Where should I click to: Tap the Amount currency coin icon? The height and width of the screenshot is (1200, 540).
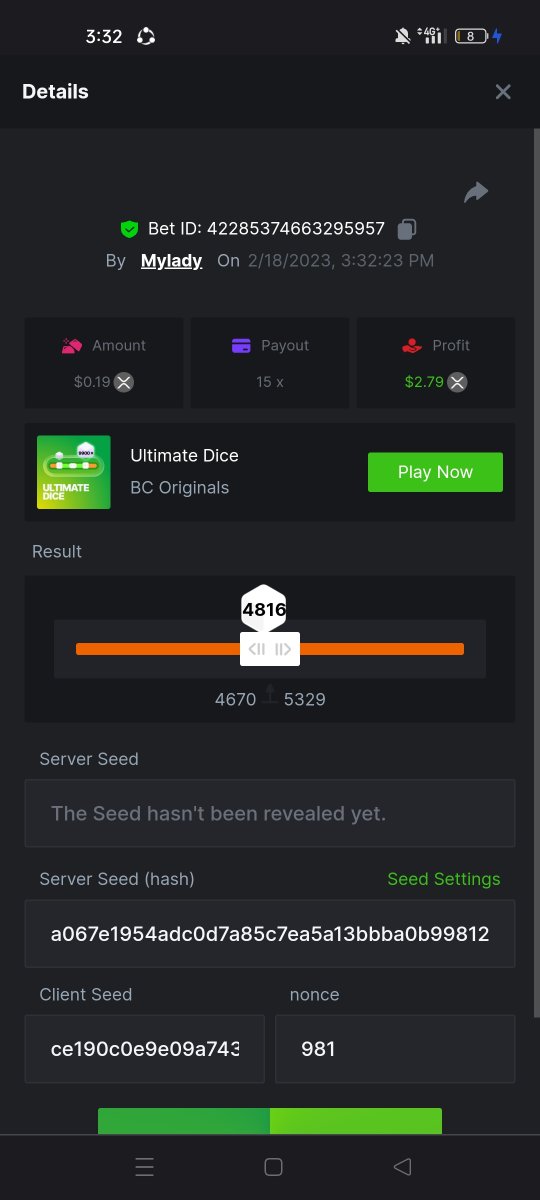point(123,382)
